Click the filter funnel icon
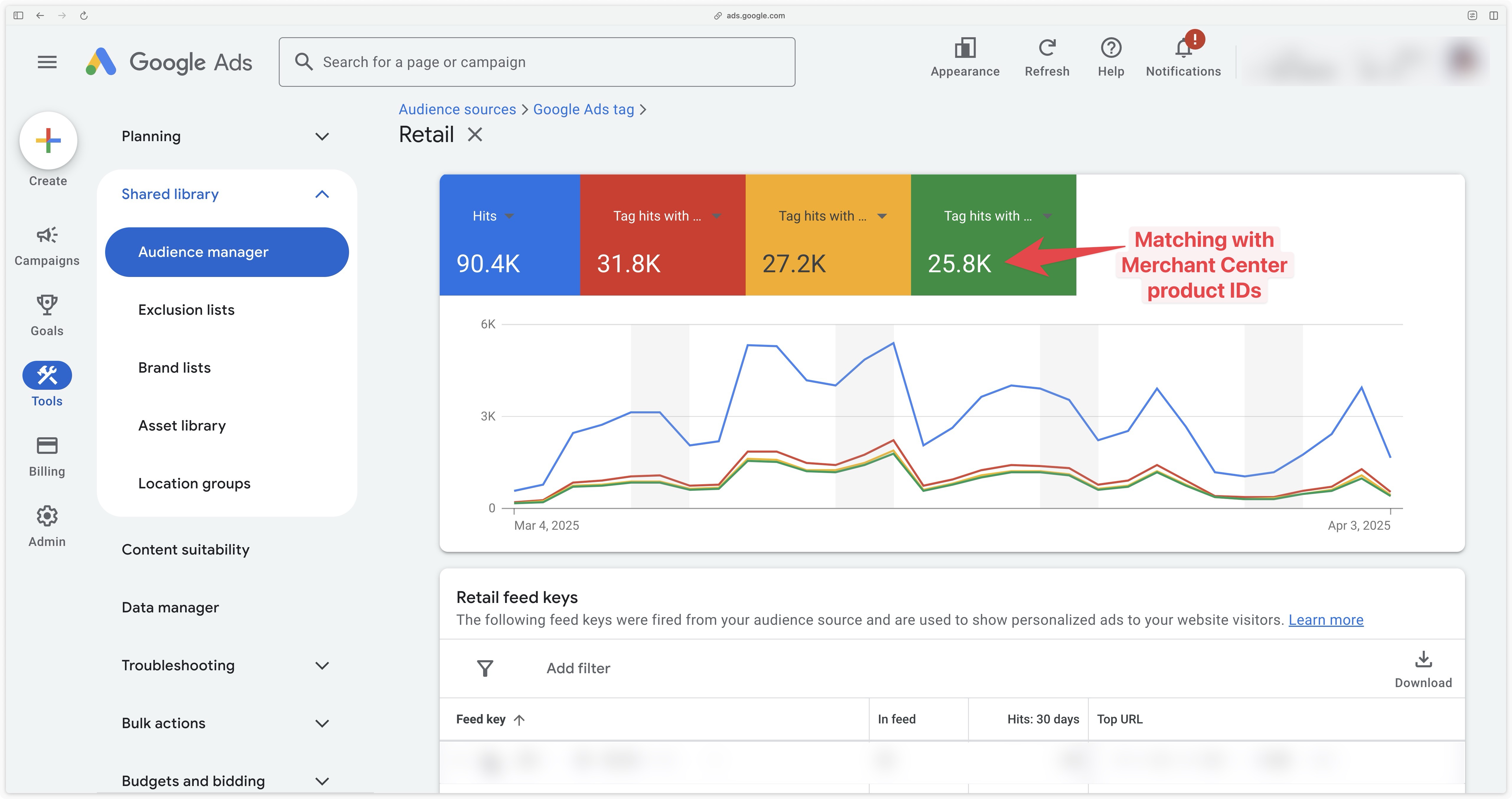Image resolution: width=1512 pixels, height=799 pixels. coord(485,668)
